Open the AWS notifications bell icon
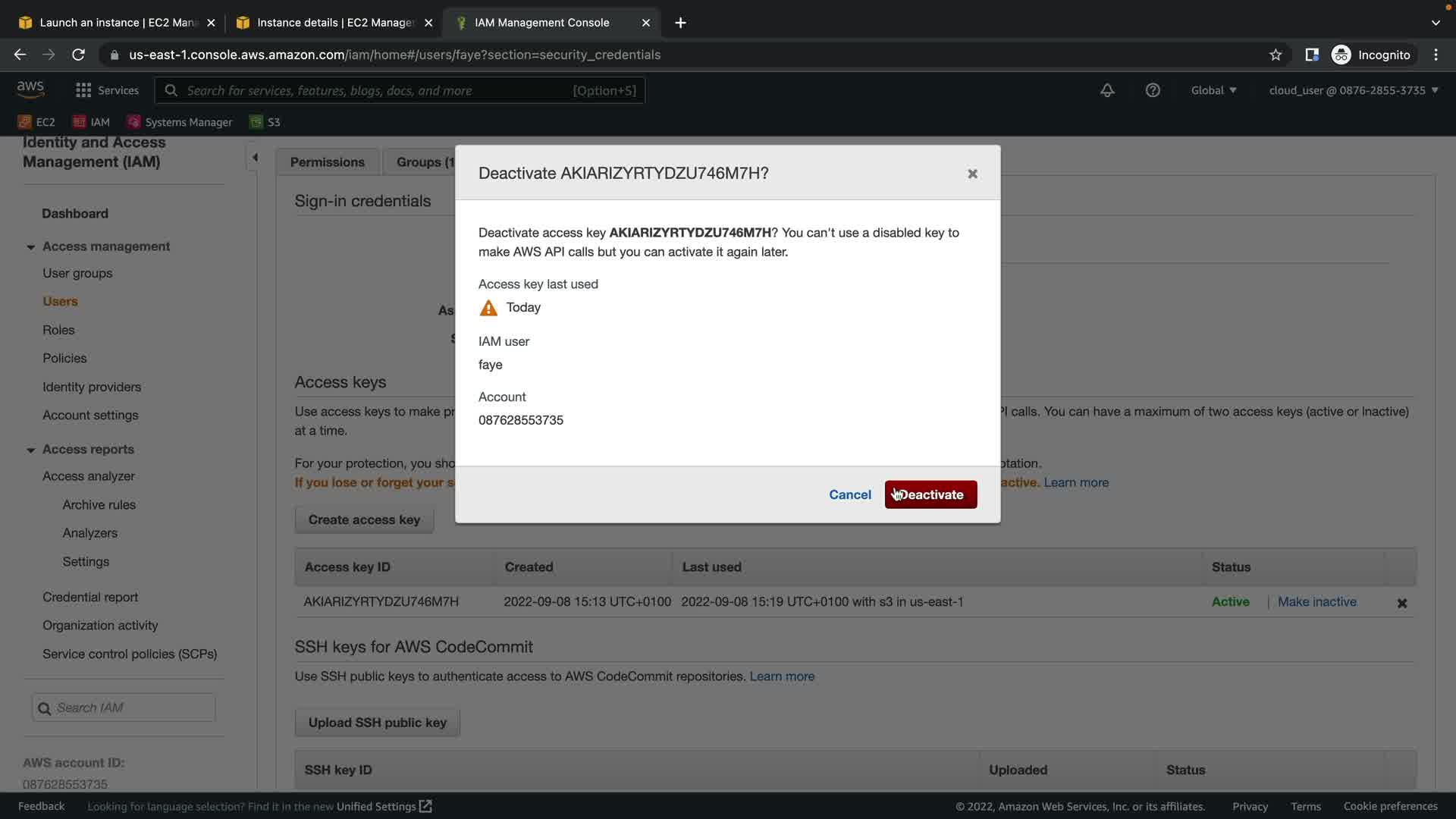This screenshot has height=819, width=1456. tap(1107, 90)
